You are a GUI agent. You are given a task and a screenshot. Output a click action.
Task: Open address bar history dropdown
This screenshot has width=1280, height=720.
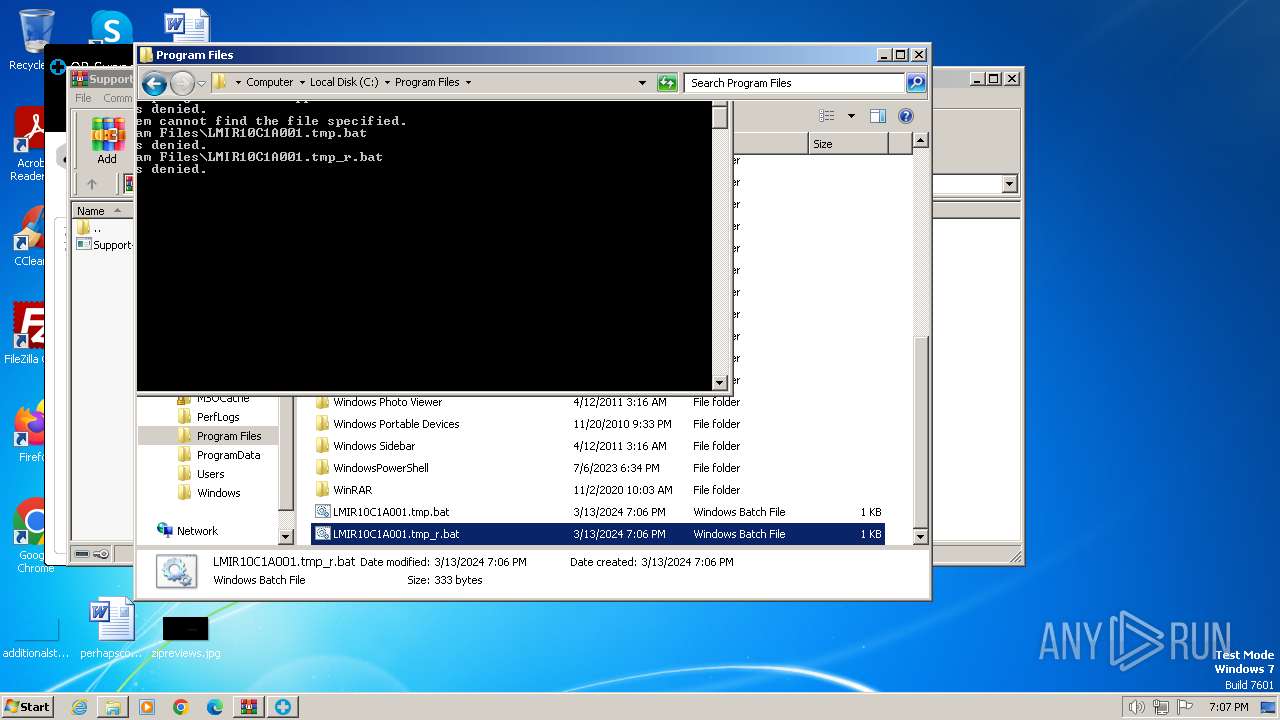point(642,83)
